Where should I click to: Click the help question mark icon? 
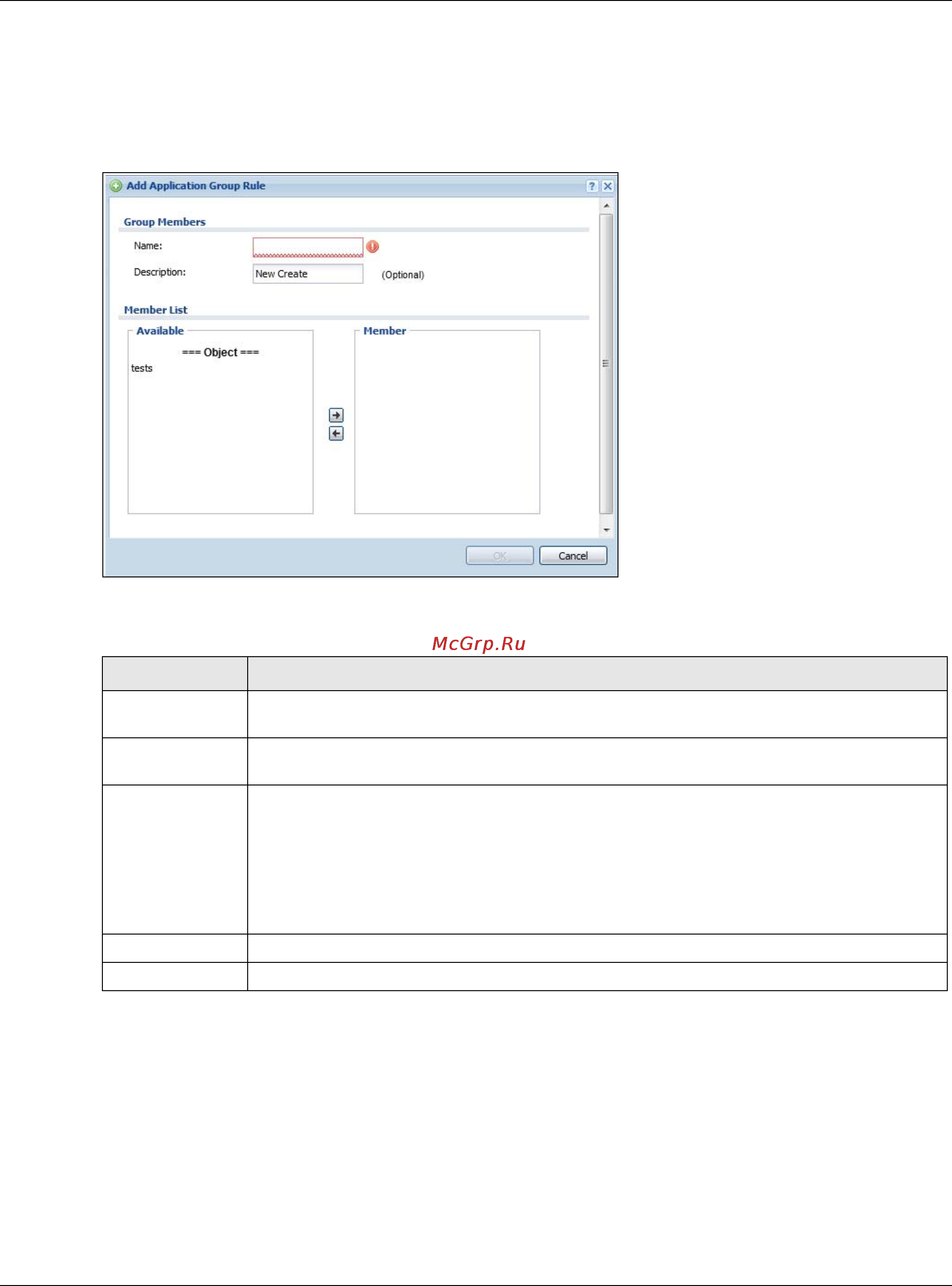pos(592,186)
